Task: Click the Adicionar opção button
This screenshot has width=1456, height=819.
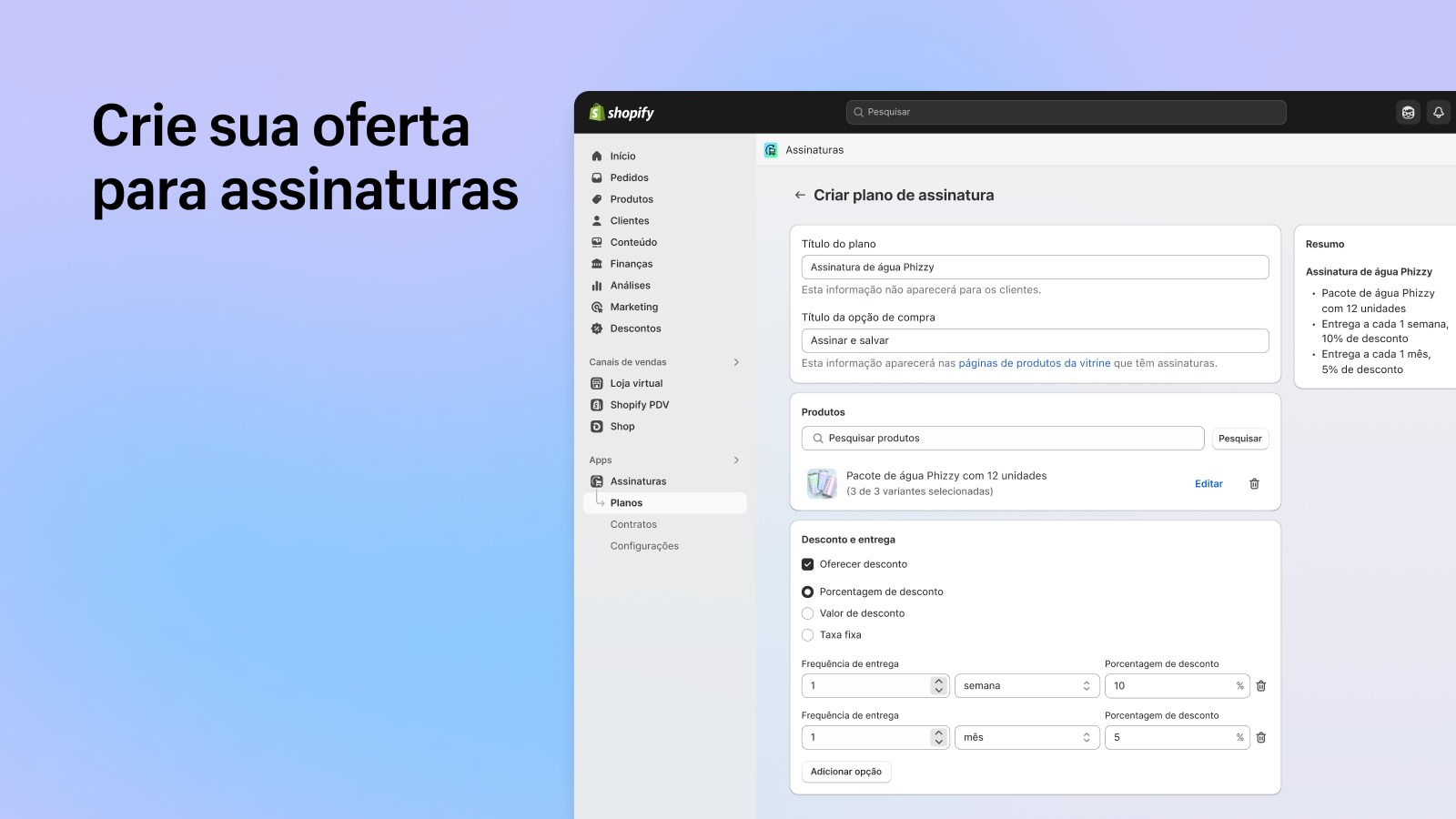Action: click(x=846, y=772)
